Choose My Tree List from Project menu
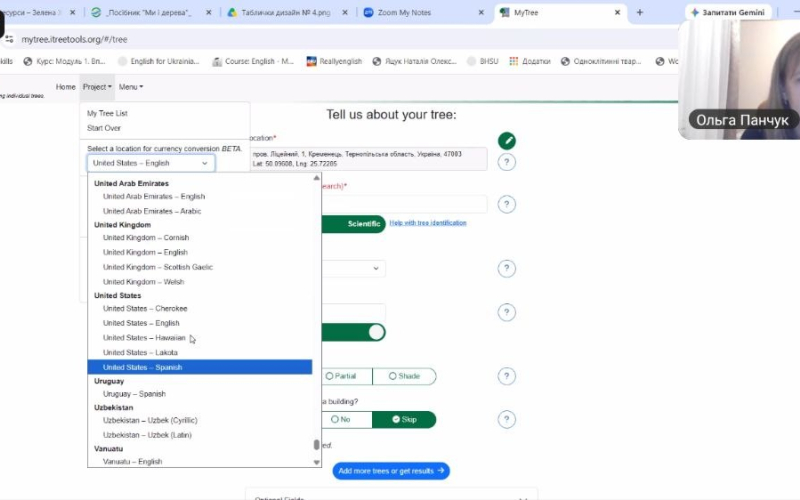Screen dimensions: 800x500 [107, 113]
